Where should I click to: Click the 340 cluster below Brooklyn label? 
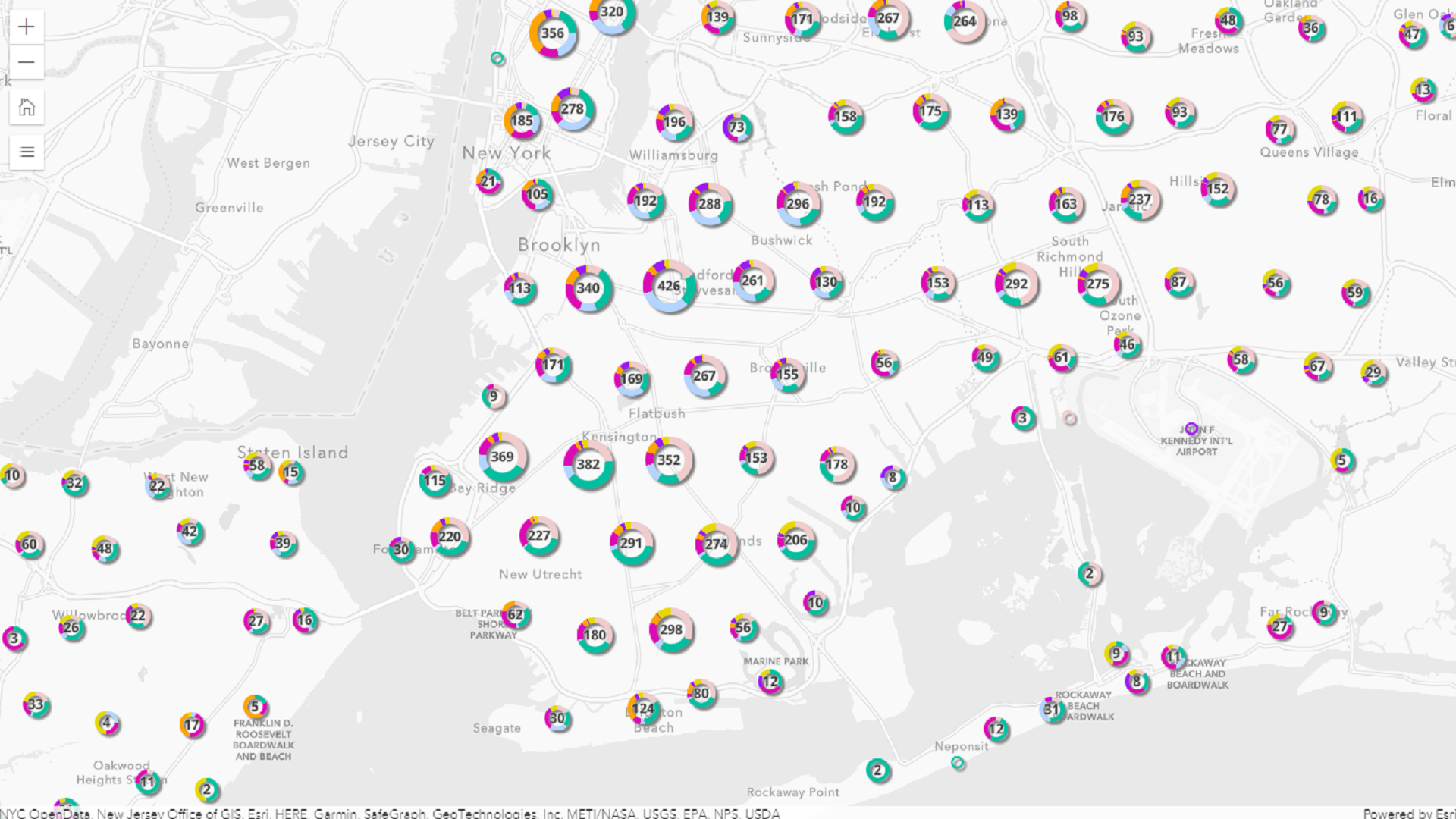tap(588, 288)
